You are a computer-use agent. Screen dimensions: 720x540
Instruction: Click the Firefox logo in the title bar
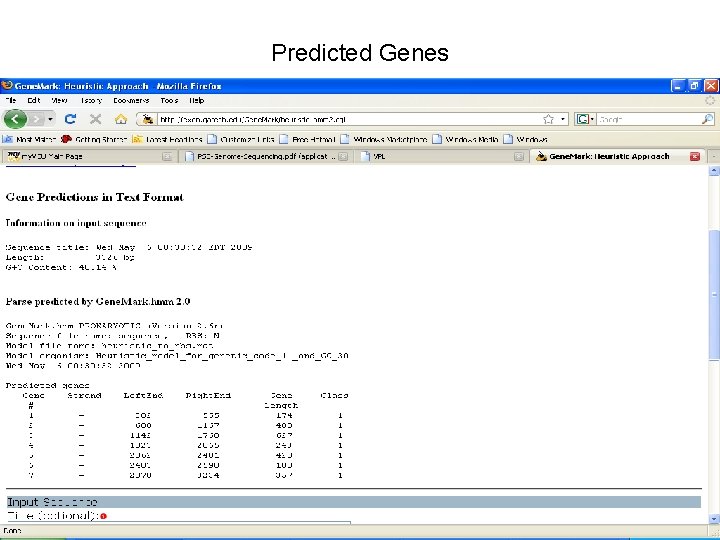7,86
